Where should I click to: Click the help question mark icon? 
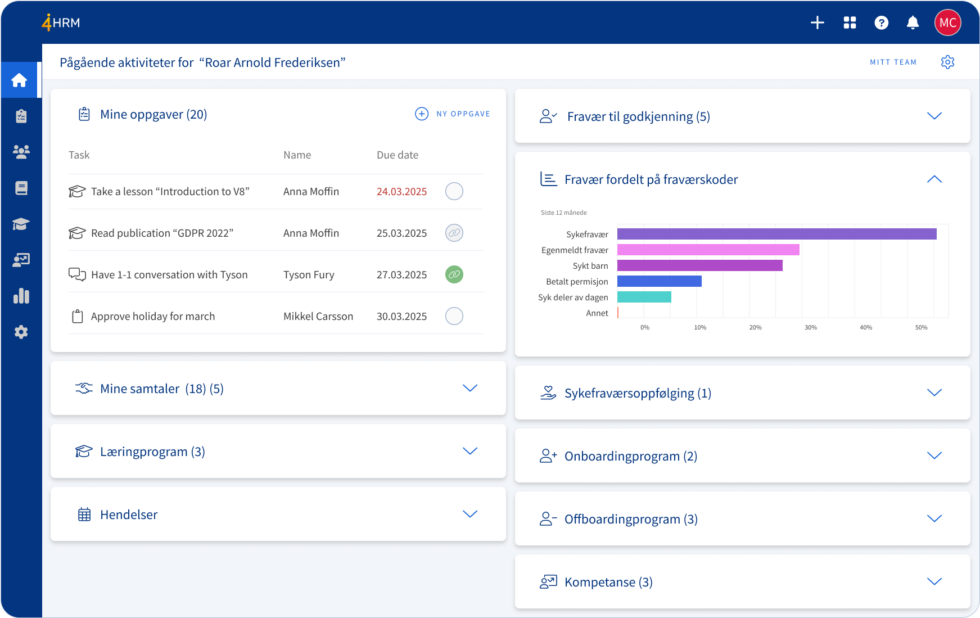coord(881,21)
